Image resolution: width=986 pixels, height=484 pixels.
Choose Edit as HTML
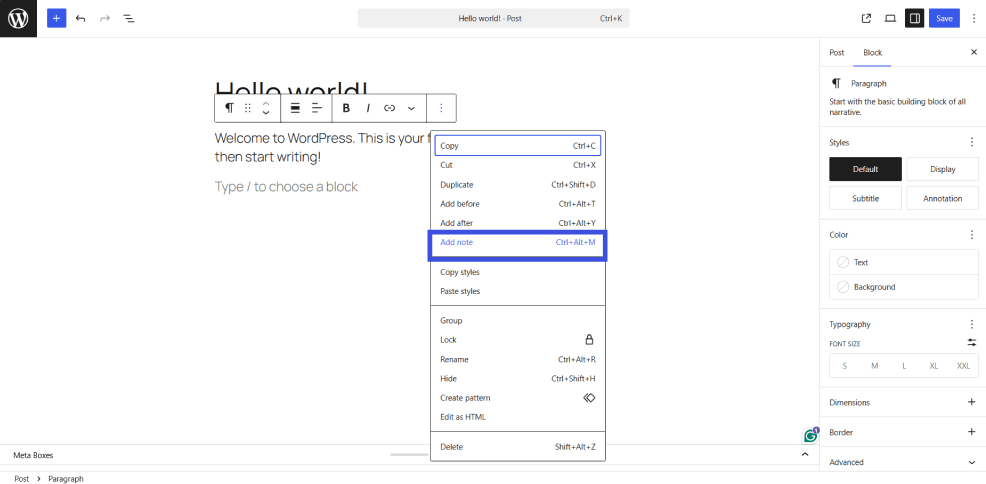(x=518, y=417)
